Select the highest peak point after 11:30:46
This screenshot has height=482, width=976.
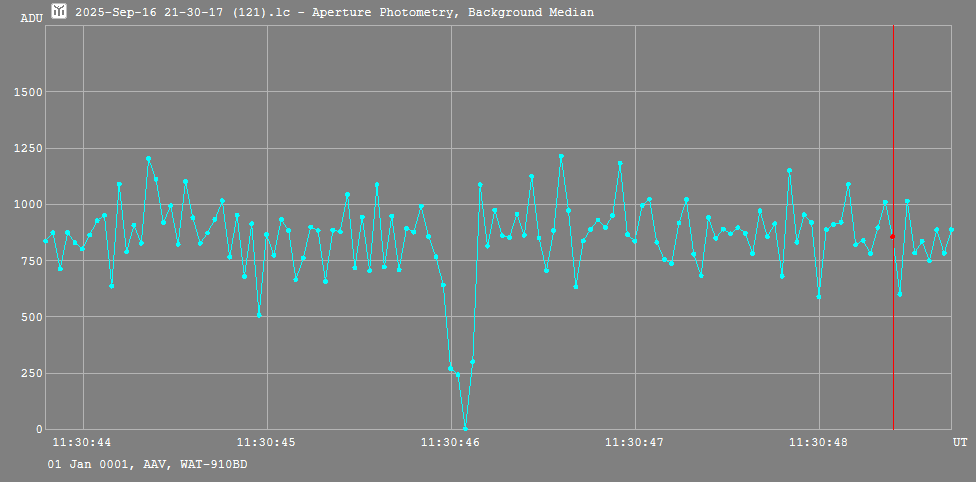561,156
